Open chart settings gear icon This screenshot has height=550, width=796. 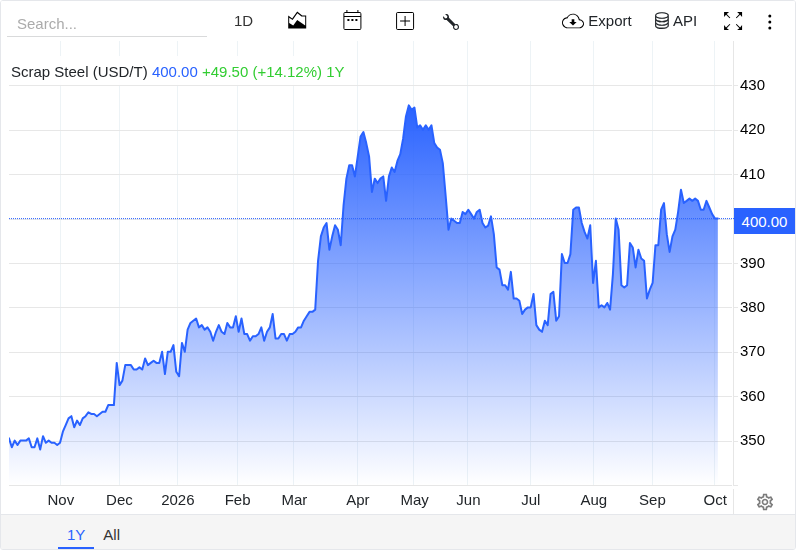765,502
